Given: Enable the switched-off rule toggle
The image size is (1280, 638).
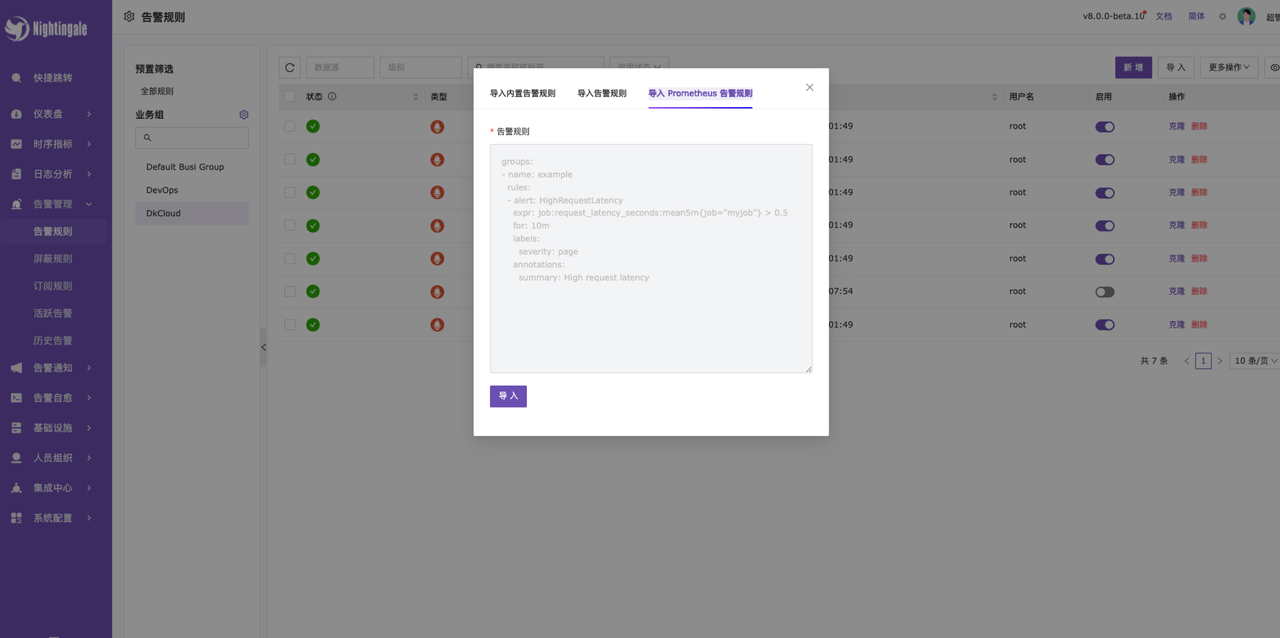Looking at the screenshot, I should pos(1104,292).
